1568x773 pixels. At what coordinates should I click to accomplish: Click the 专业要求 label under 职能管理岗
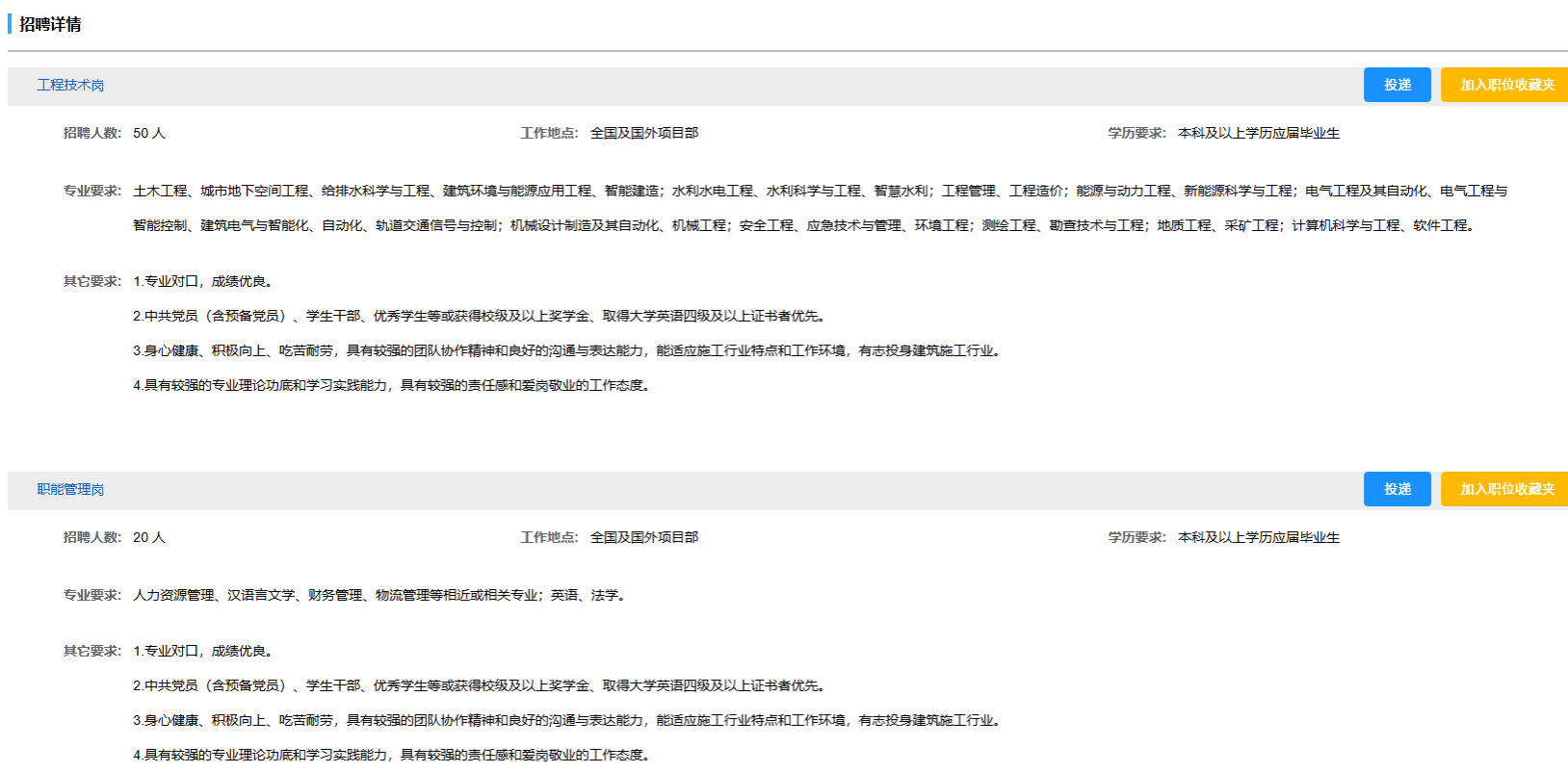[x=91, y=596]
